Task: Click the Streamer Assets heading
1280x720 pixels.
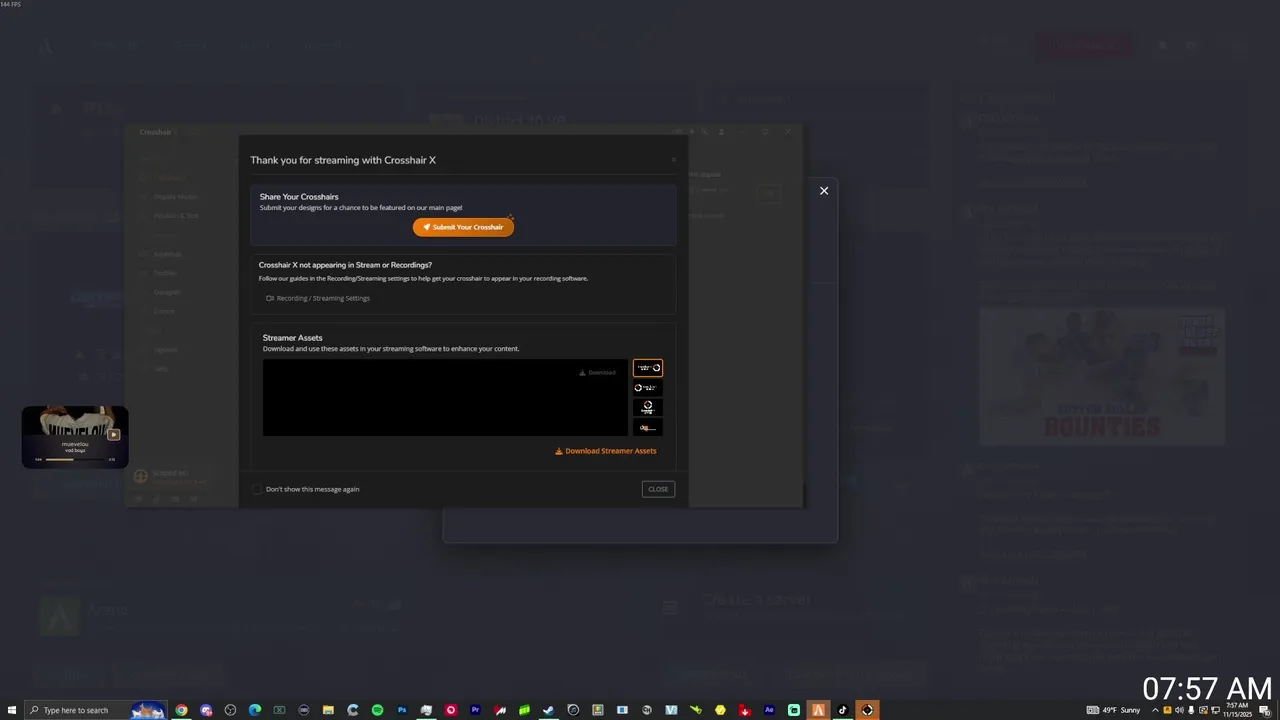Action: tap(292, 338)
